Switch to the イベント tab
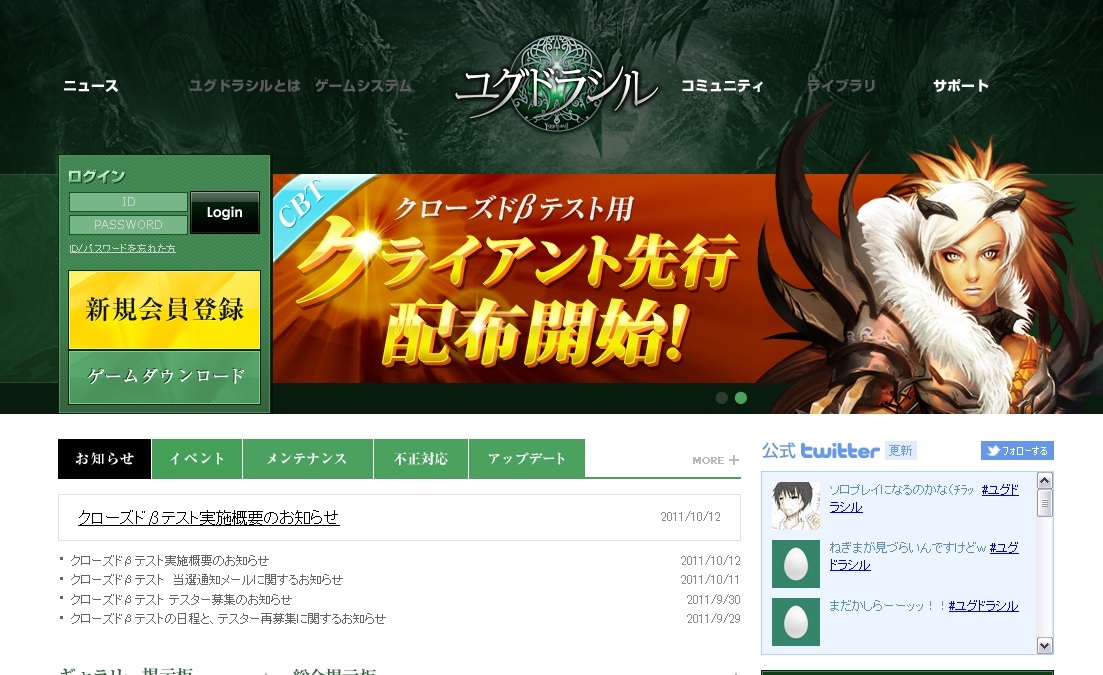The width and height of the screenshot is (1103, 675). [197, 458]
